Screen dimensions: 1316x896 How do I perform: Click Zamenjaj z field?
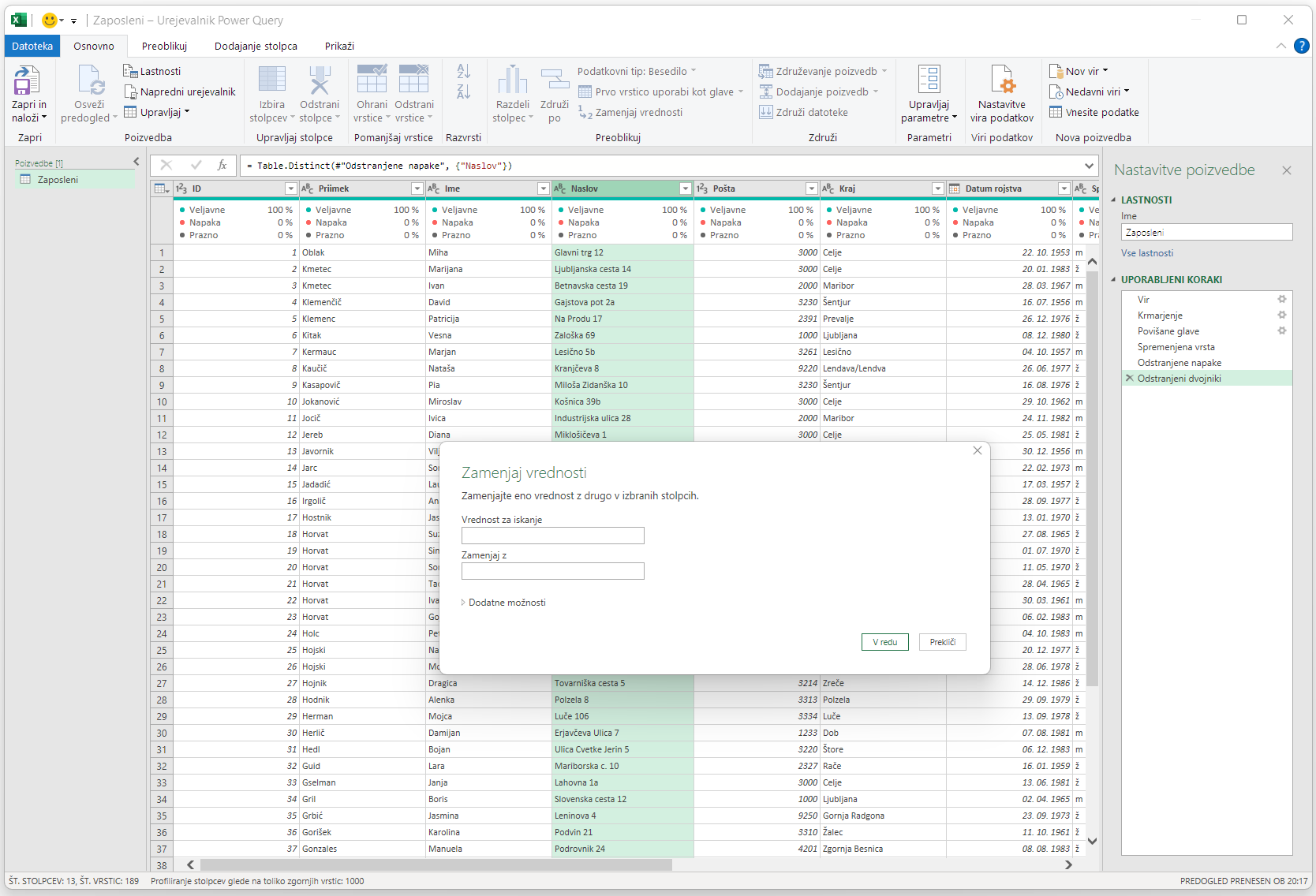552,571
